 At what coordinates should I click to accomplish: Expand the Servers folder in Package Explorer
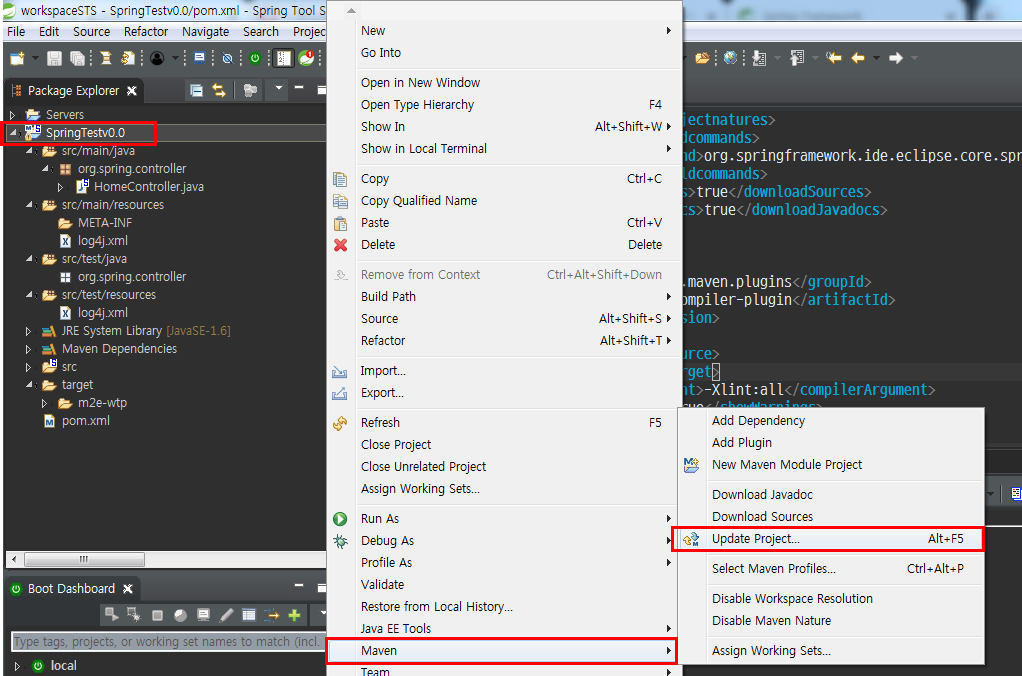(x=12, y=115)
